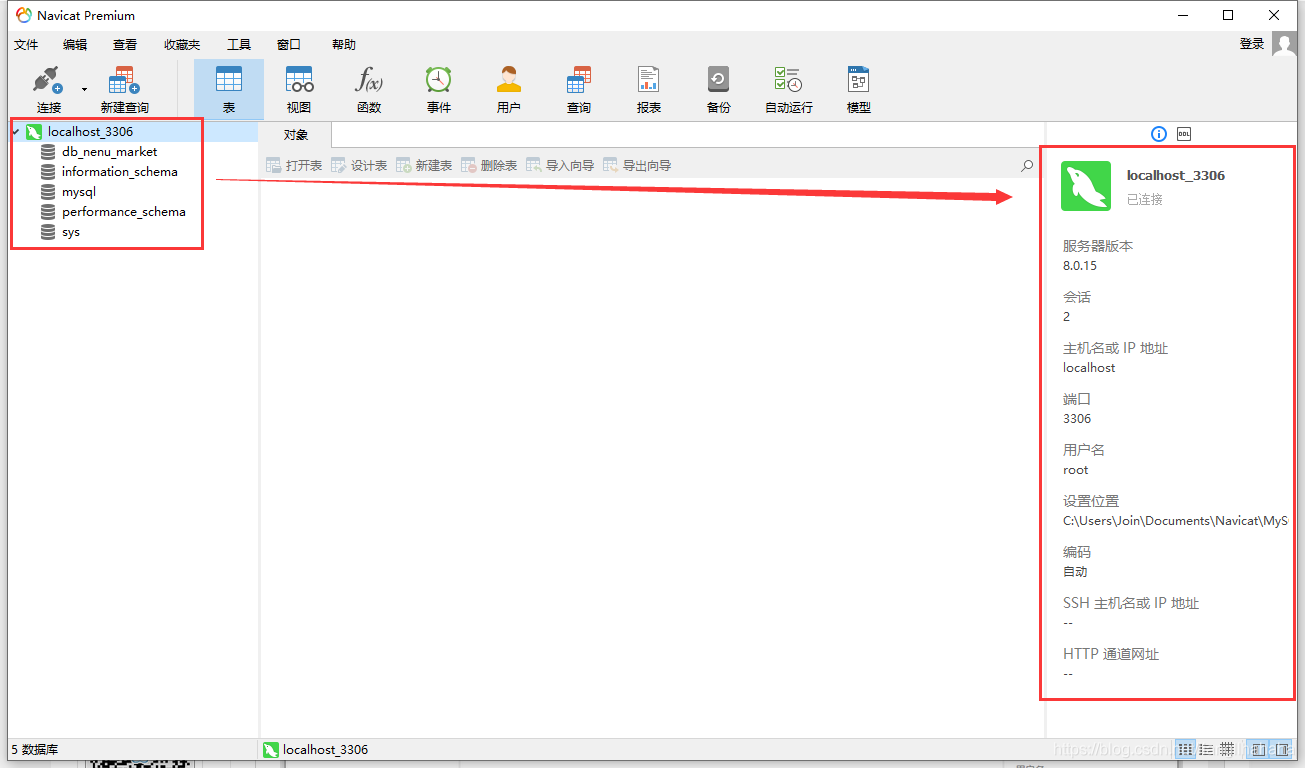Image resolution: width=1305 pixels, height=768 pixels.
Task: Select the db_nenu_market database
Action: (x=109, y=152)
